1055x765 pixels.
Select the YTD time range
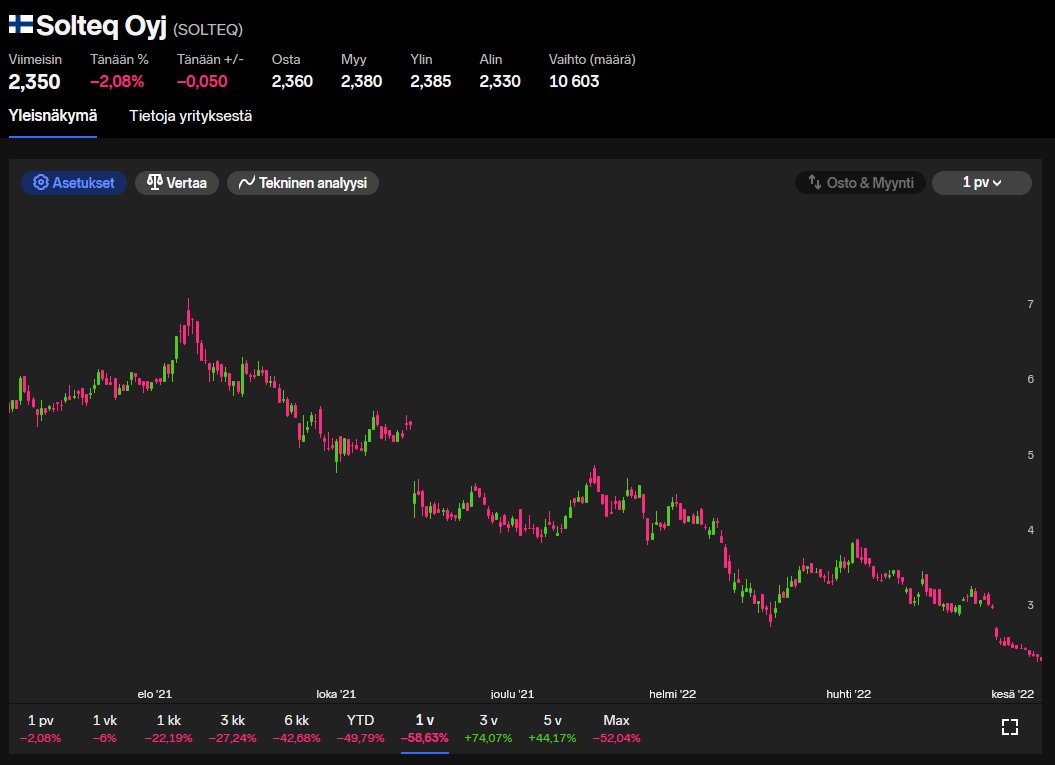[361, 729]
